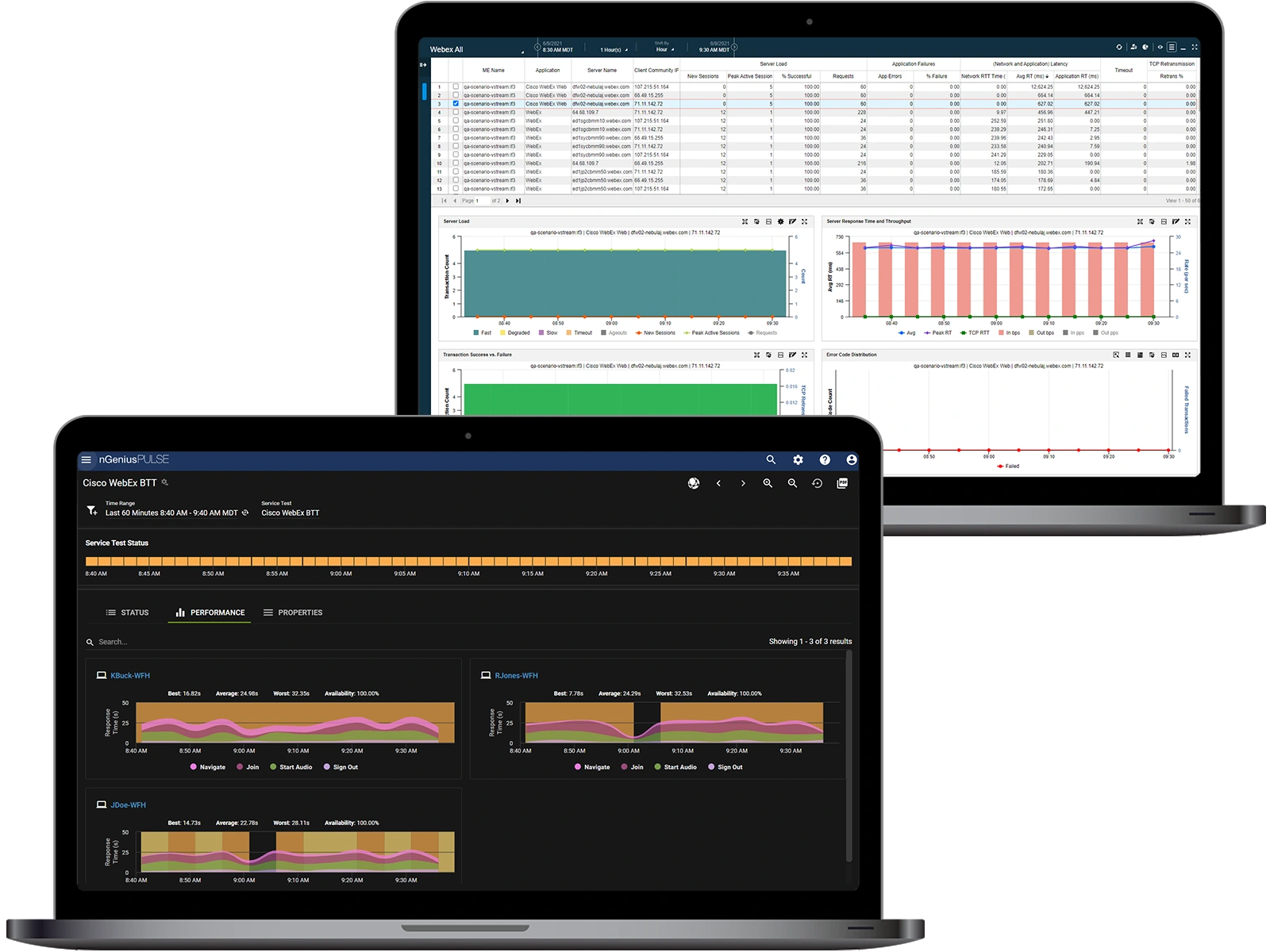Open the hamburger menu in nGeniusPULSE
Screen dimensions: 1270x952
87,459
